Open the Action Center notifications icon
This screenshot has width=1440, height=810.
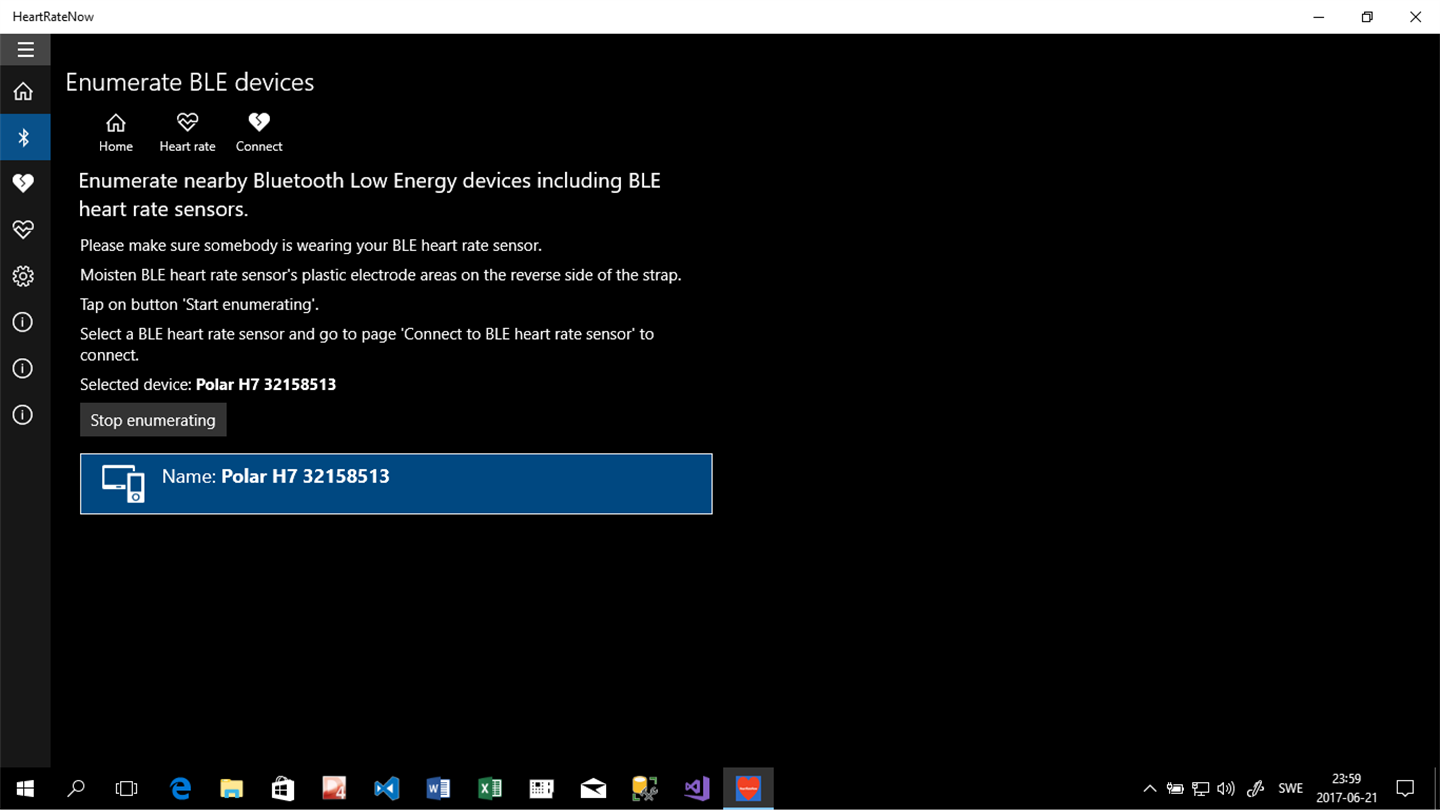point(1405,789)
